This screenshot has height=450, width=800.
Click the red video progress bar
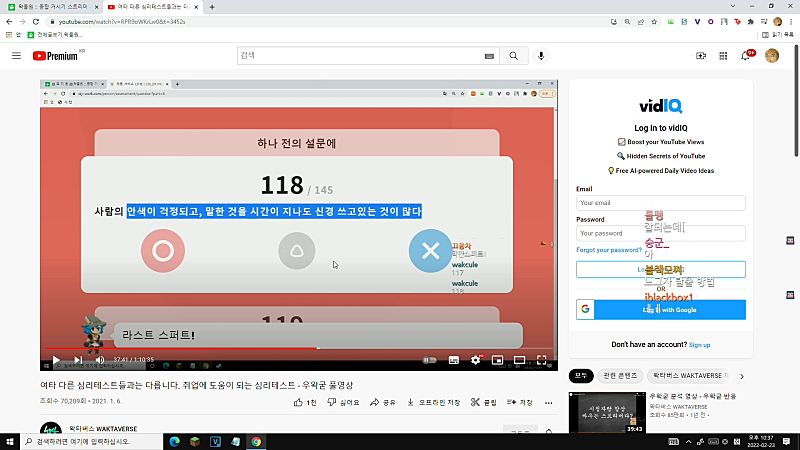tap(181, 348)
